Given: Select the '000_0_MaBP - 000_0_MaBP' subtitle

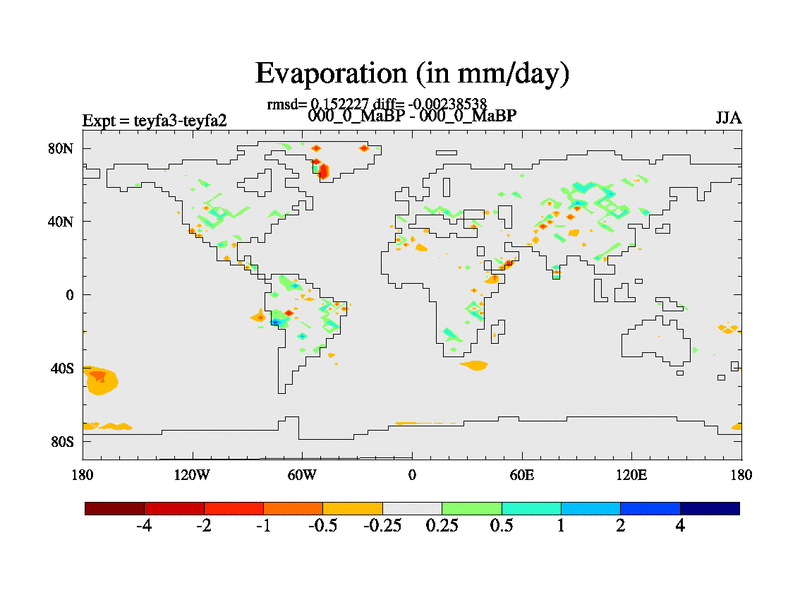Looking at the screenshot, I should pos(412,115).
